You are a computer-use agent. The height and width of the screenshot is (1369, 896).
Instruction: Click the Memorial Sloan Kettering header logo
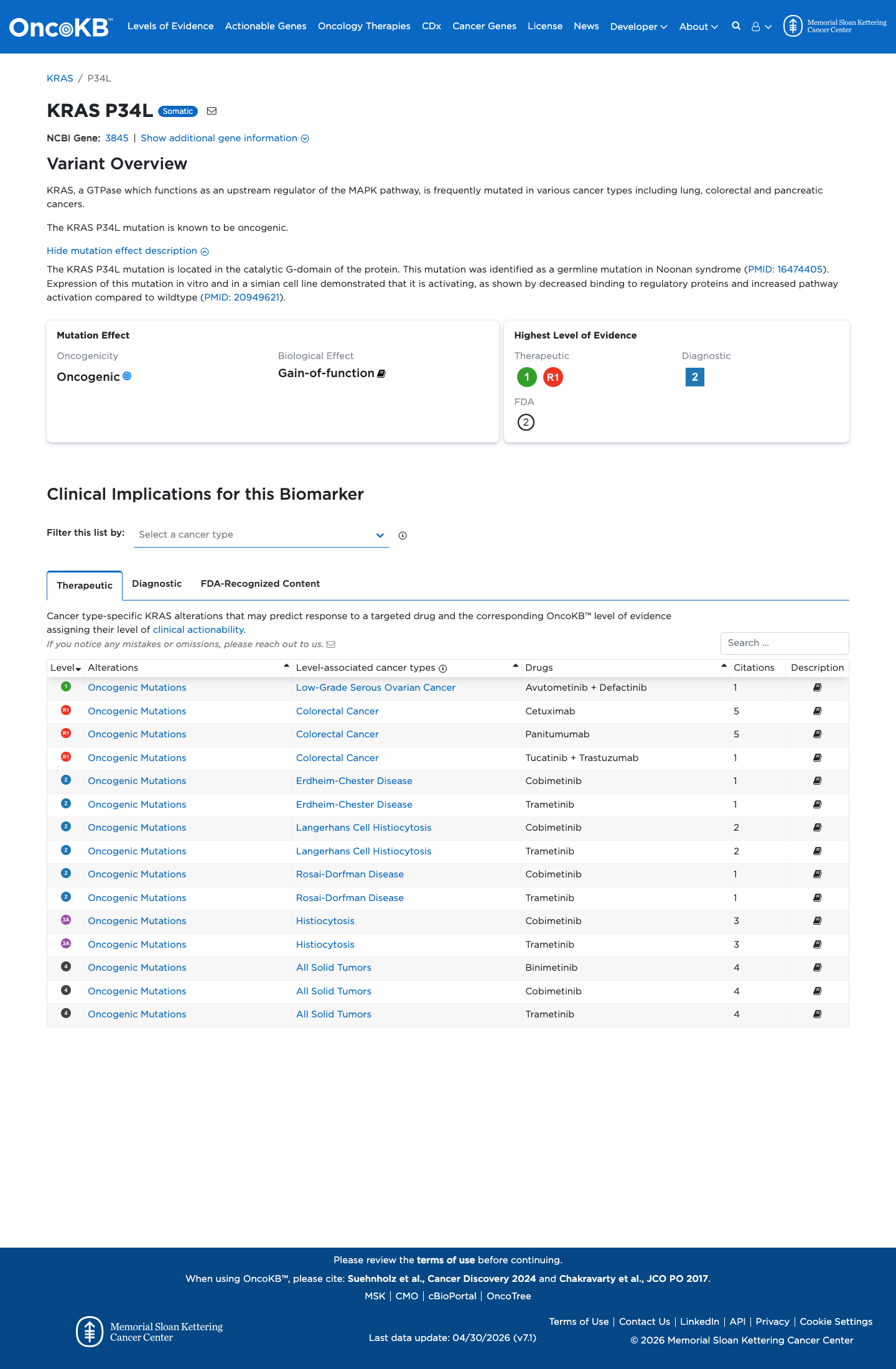point(835,26)
